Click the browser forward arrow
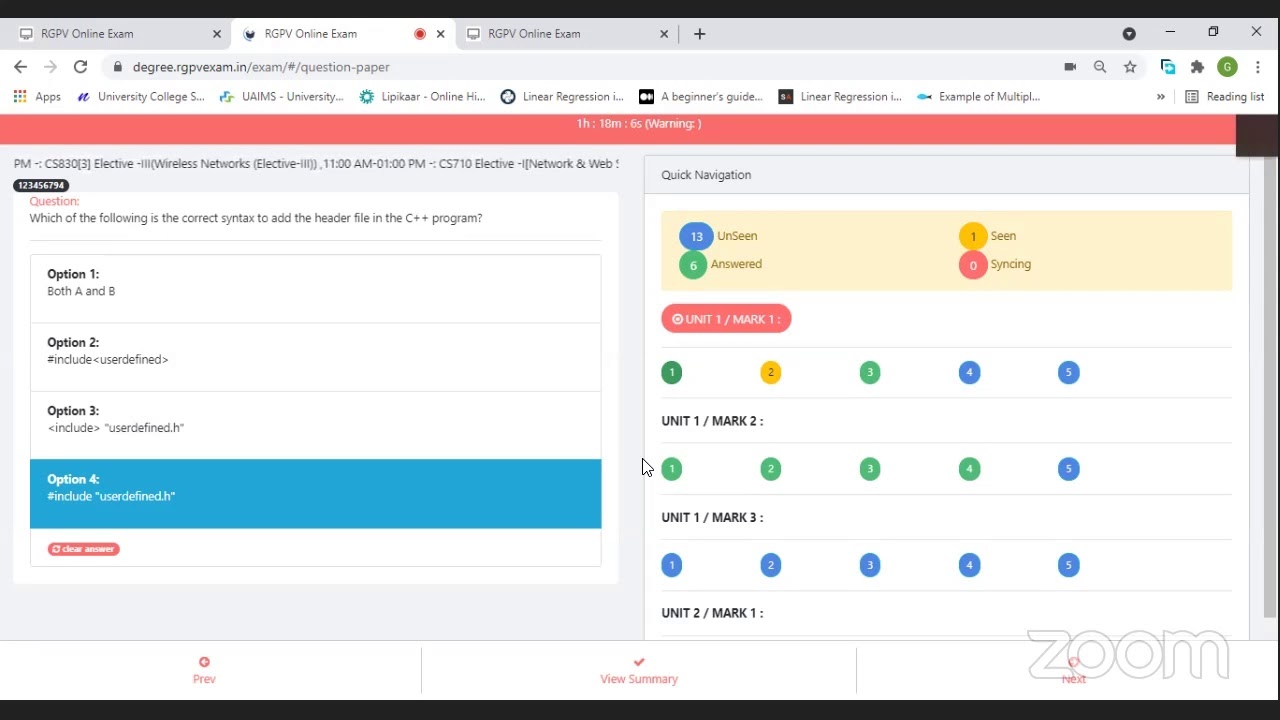Screen dimensions: 1280x720 point(51,67)
